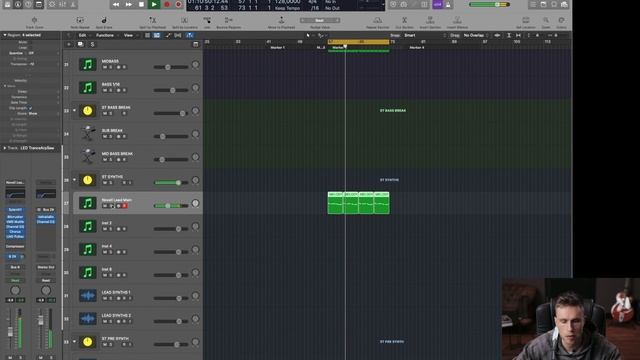Expand the Track inspector disclosure triangle
Screen dimensions: 640x360
coord(5,148)
